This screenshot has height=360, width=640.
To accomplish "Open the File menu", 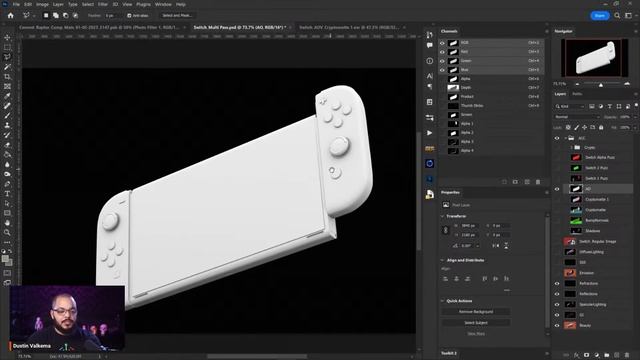I will tap(16, 4).
